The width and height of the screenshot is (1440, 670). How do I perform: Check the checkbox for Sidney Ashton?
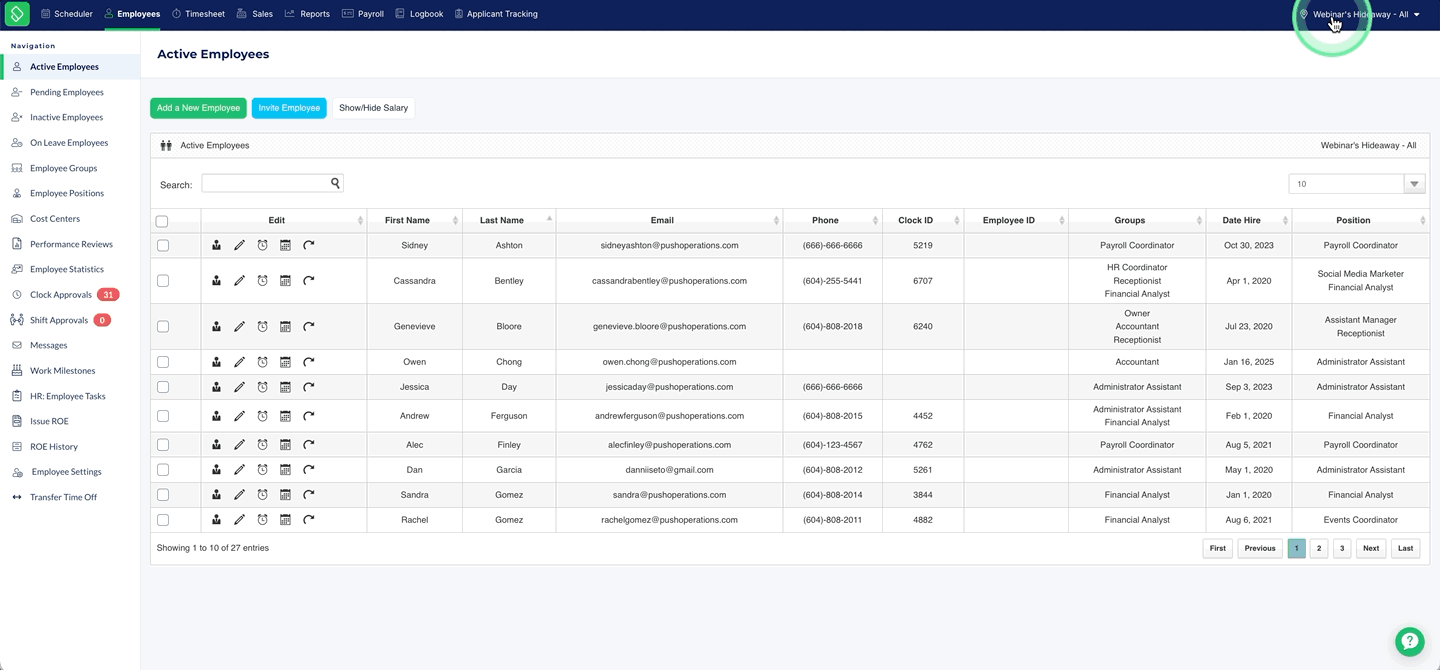tap(163, 245)
